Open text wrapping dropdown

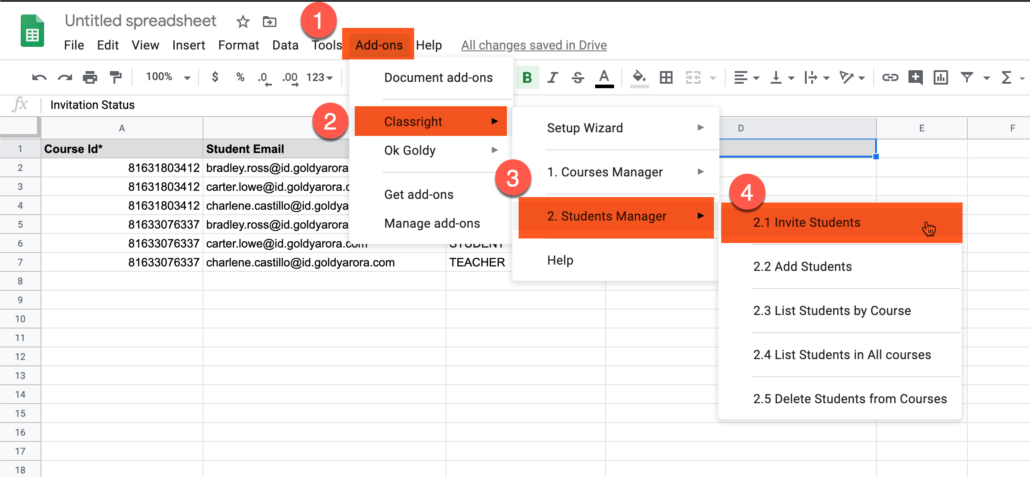click(x=817, y=78)
